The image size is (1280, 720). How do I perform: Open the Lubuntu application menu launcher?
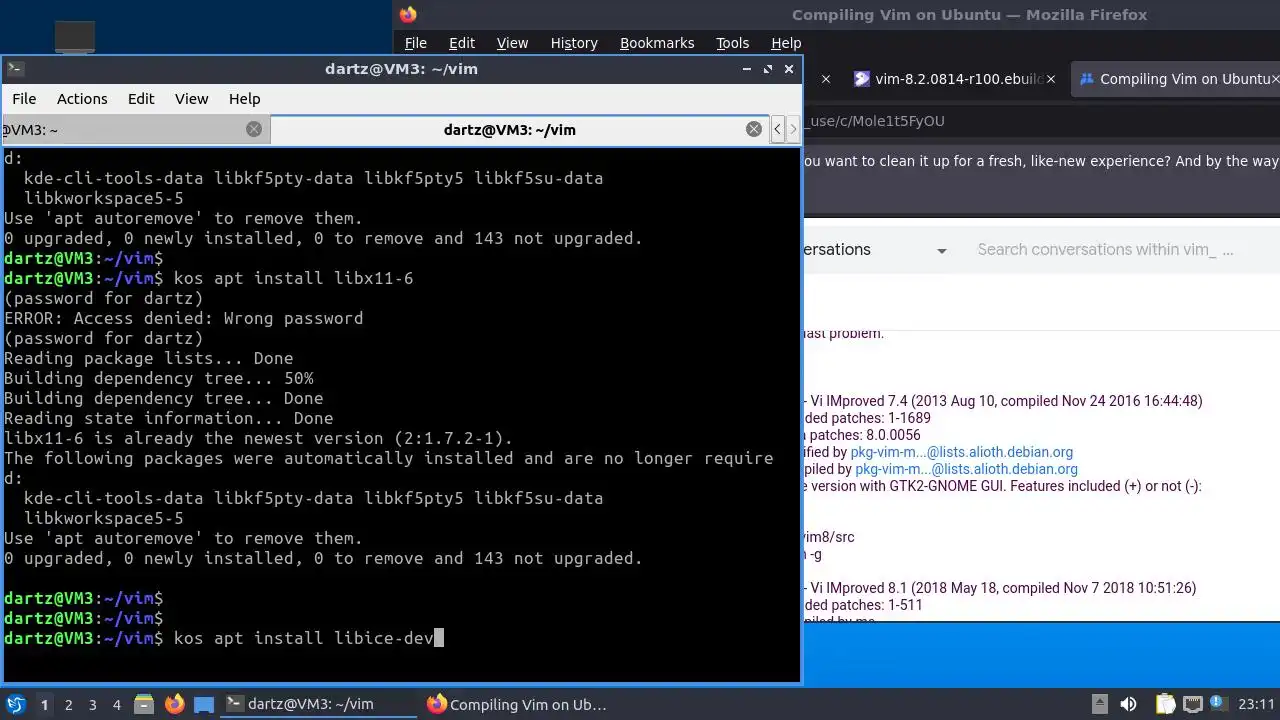pos(15,704)
